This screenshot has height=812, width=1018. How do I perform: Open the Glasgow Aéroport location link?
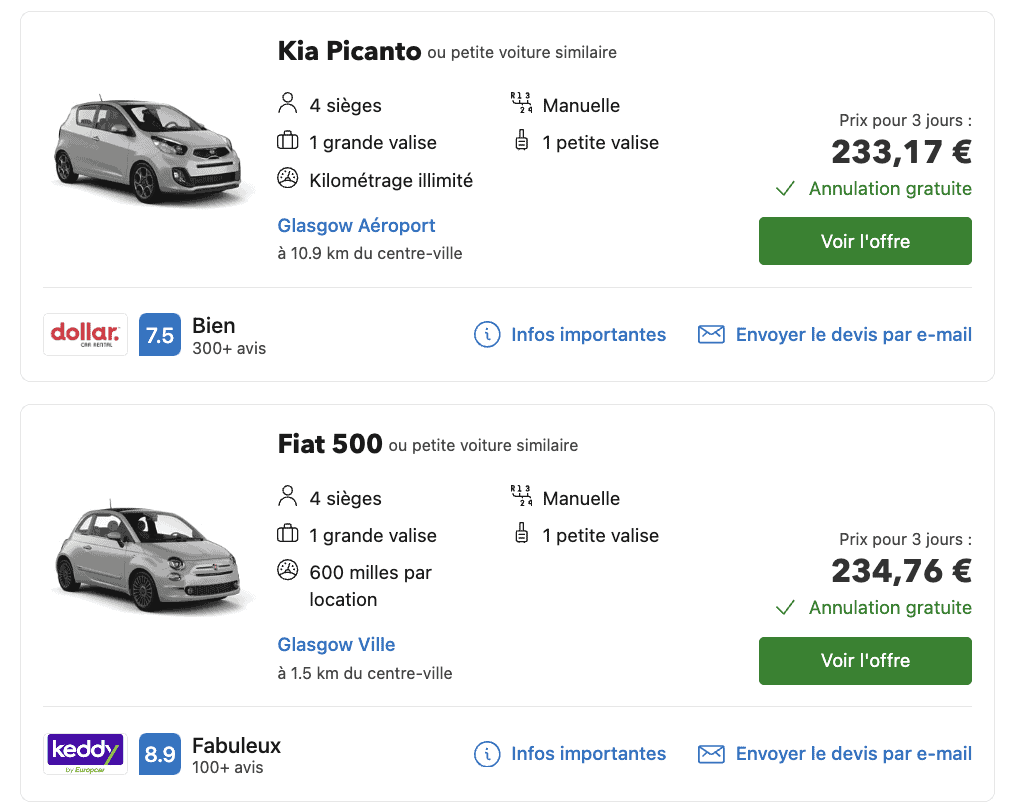(x=356, y=226)
